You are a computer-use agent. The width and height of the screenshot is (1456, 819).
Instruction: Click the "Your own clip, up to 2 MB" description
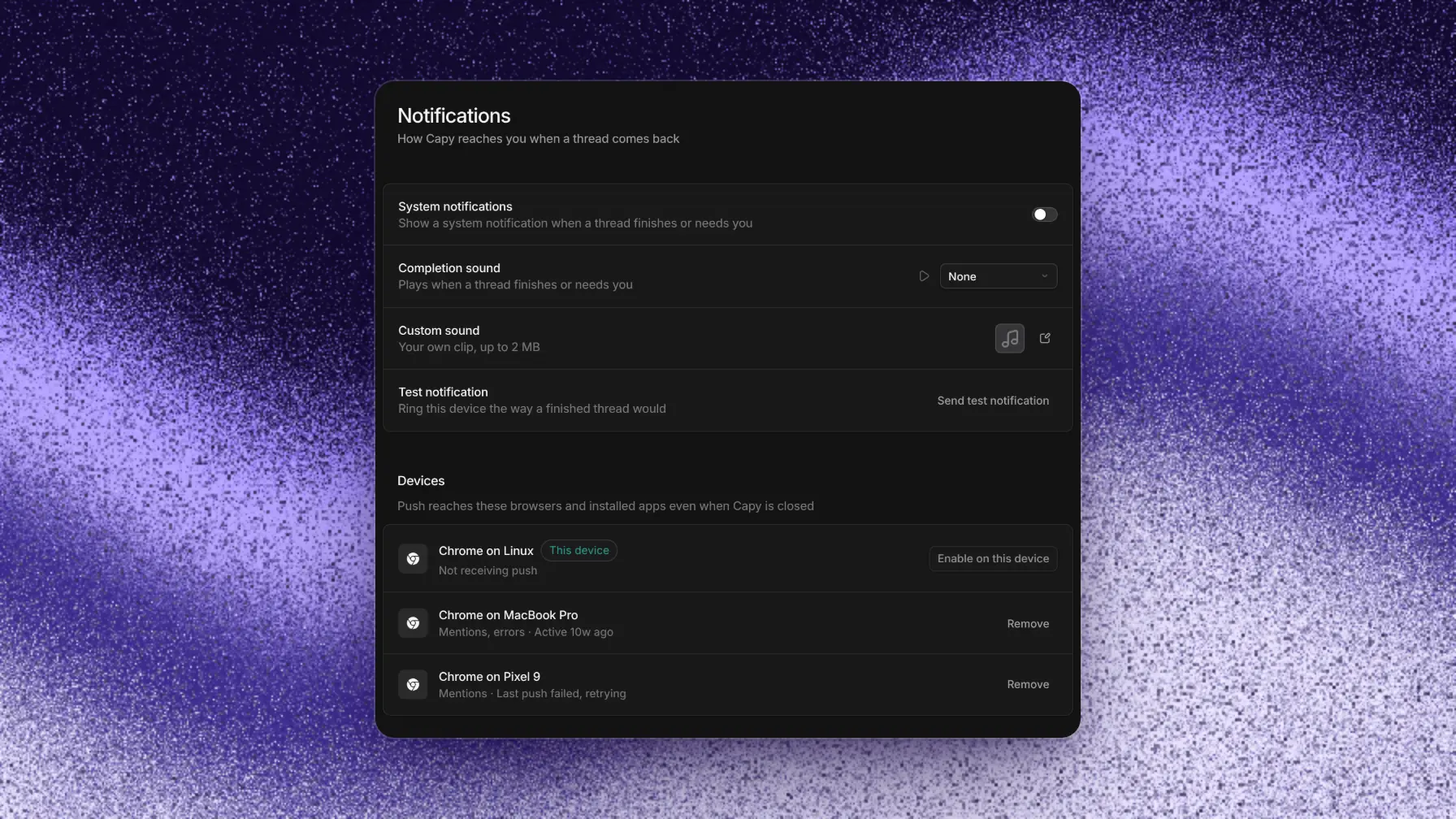tap(469, 347)
